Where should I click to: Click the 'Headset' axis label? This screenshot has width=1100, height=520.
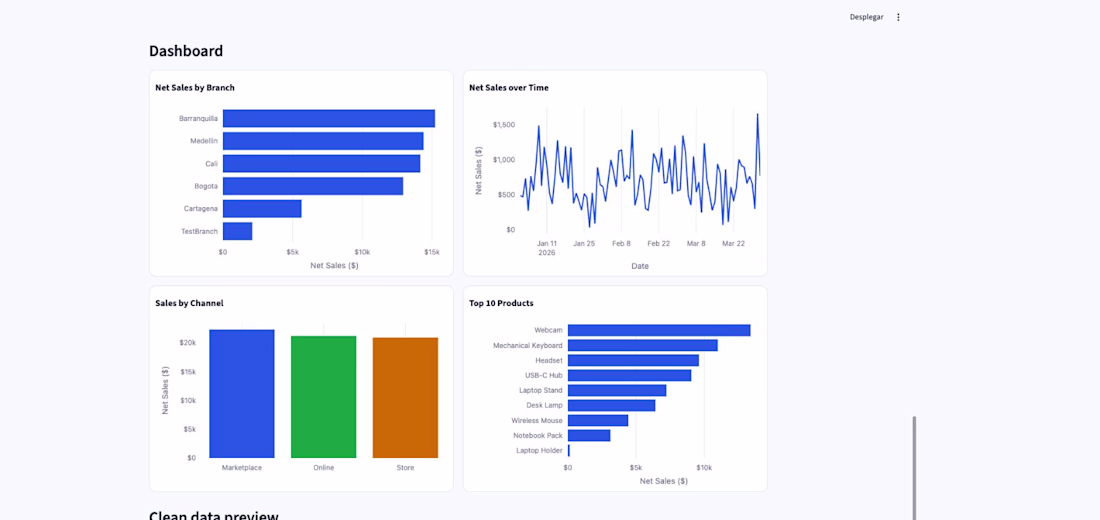coord(549,360)
